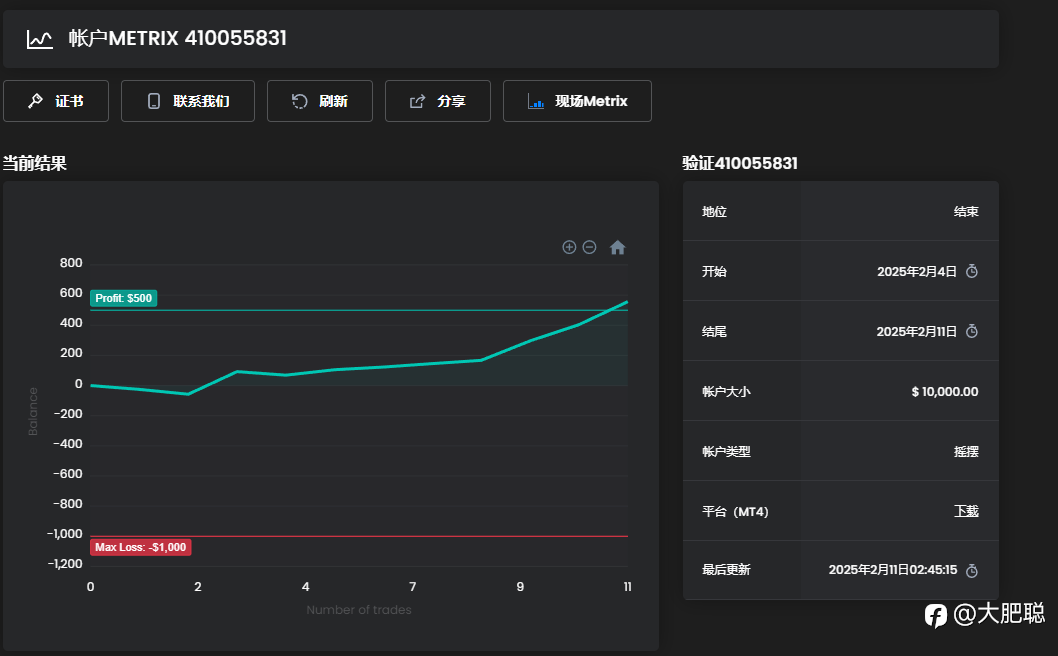1058x656 pixels.
Task: Open the 现场Metrix live button
Action: click(x=578, y=101)
